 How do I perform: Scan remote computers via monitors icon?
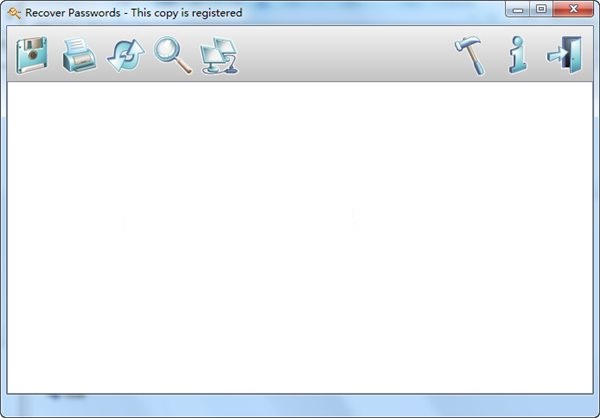(x=219, y=56)
